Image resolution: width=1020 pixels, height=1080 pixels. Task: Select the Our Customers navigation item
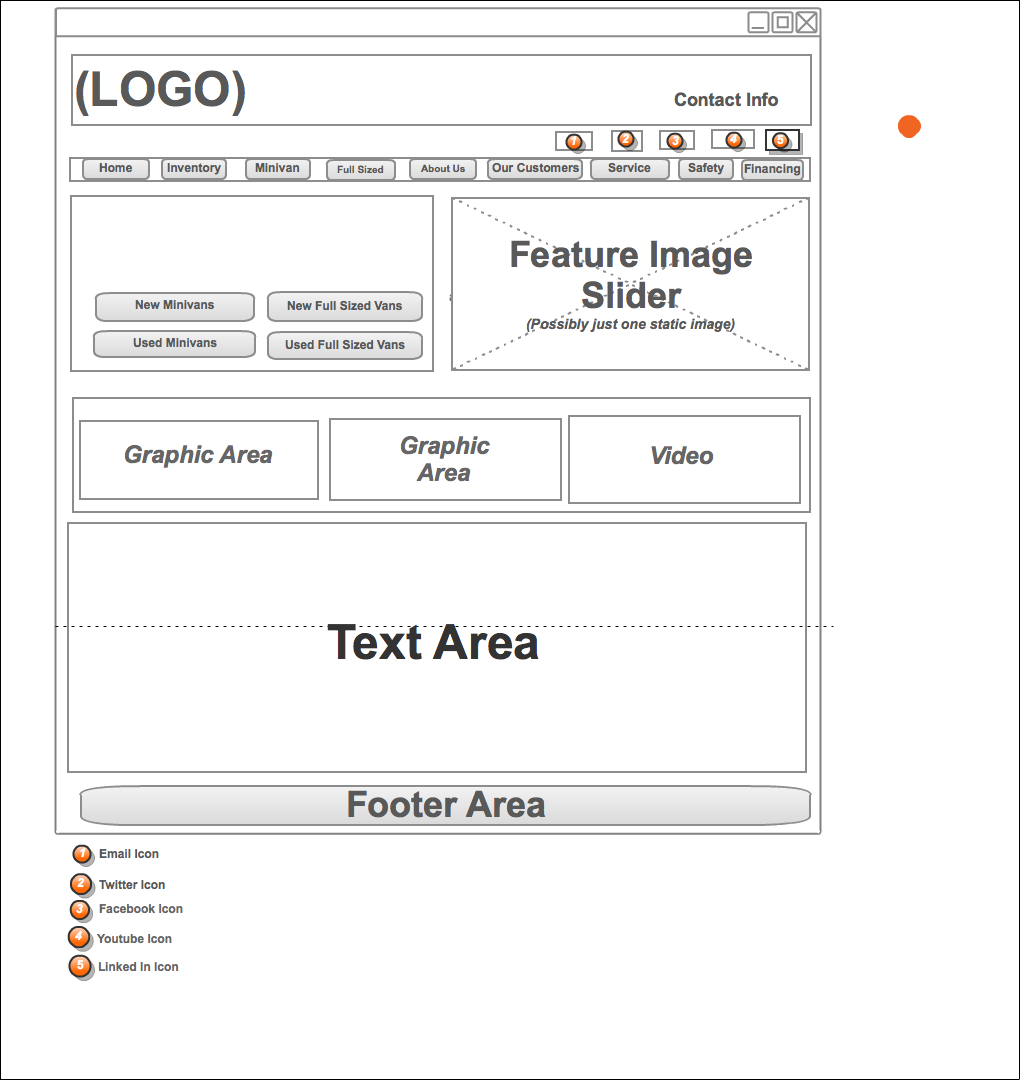pyautogui.click(x=535, y=169)
